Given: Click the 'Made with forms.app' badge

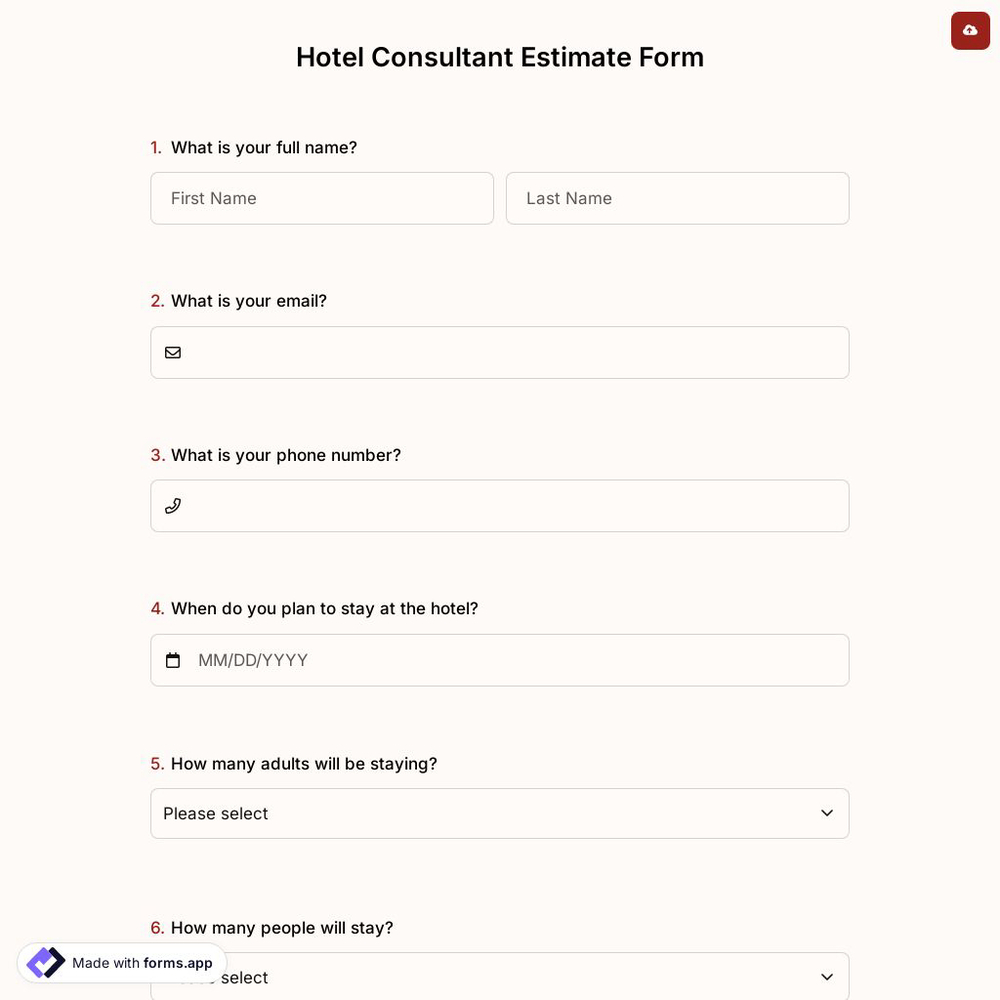Looking at the screenshot, I should (120, 962).
